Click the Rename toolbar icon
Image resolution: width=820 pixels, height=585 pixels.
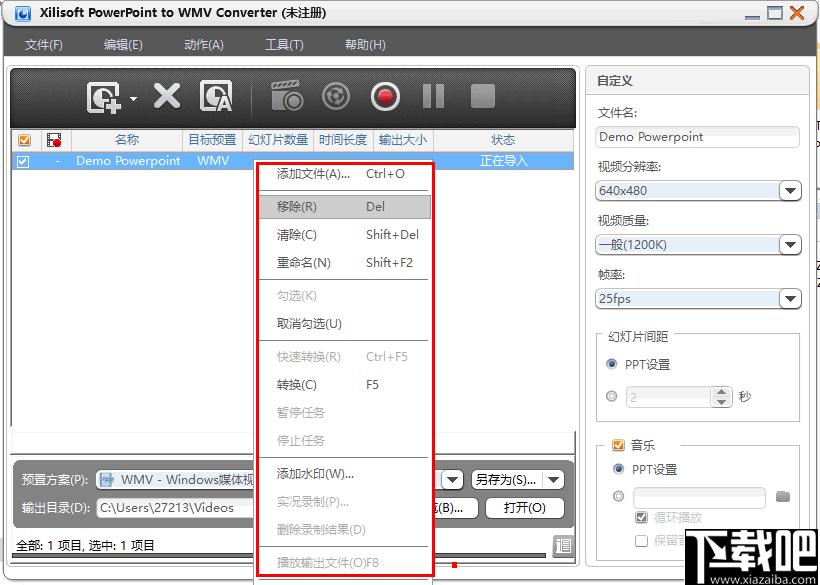pyautogui.click(x=215, y=96)
